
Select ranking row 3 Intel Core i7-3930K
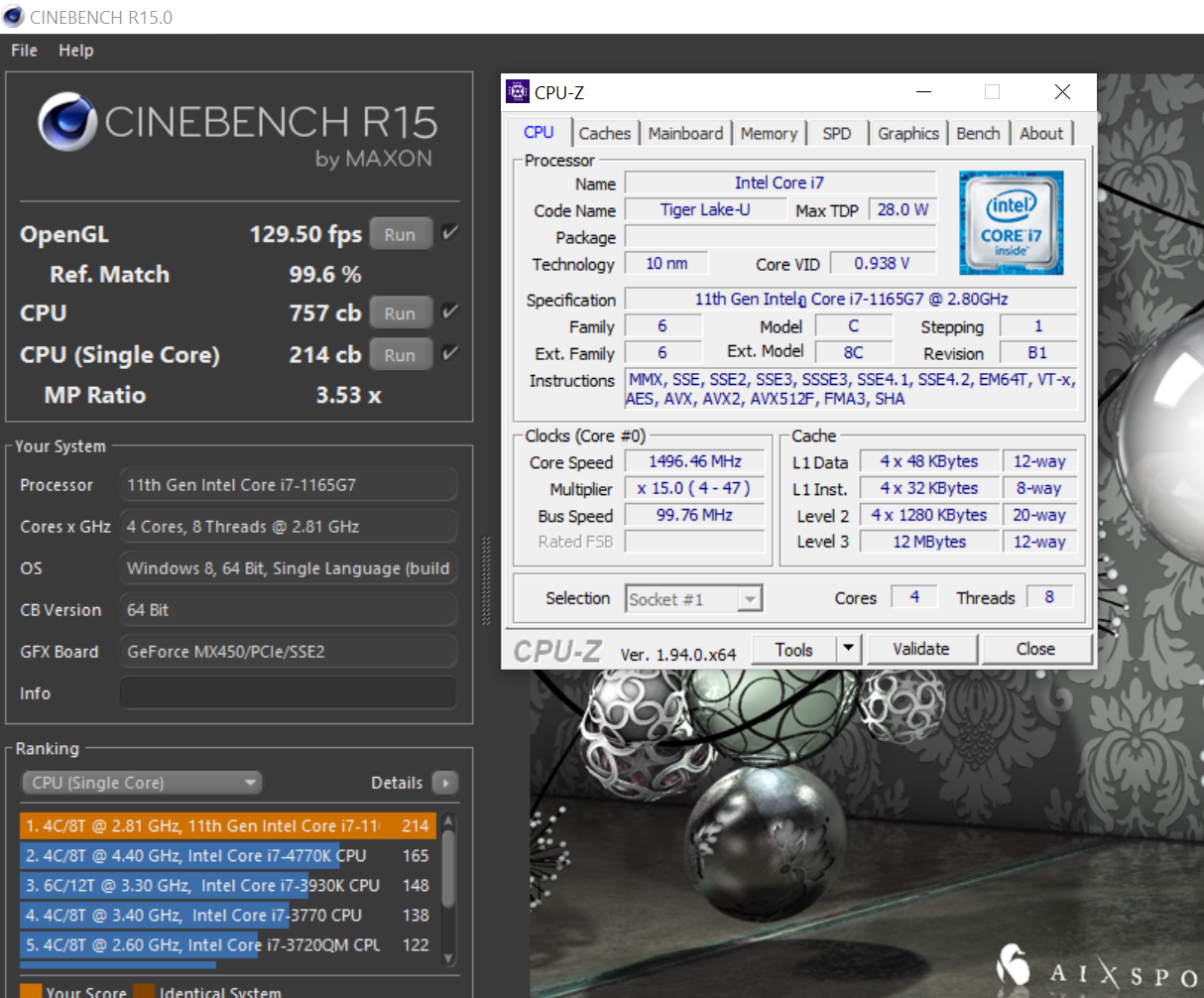pyautogui.click(x=227, y=885)
